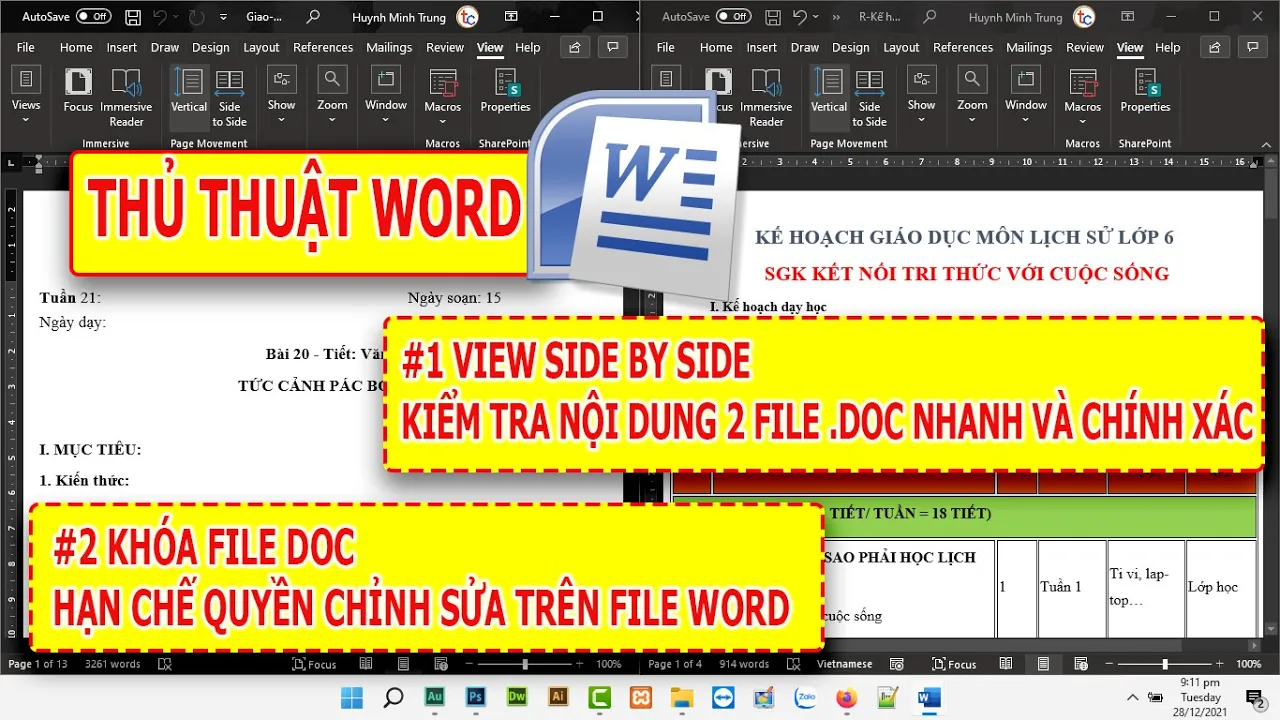This screenshot has width=1280, height=720.
Task: Click SharePoint Properties icon in right window
Action: point(1145,90)
